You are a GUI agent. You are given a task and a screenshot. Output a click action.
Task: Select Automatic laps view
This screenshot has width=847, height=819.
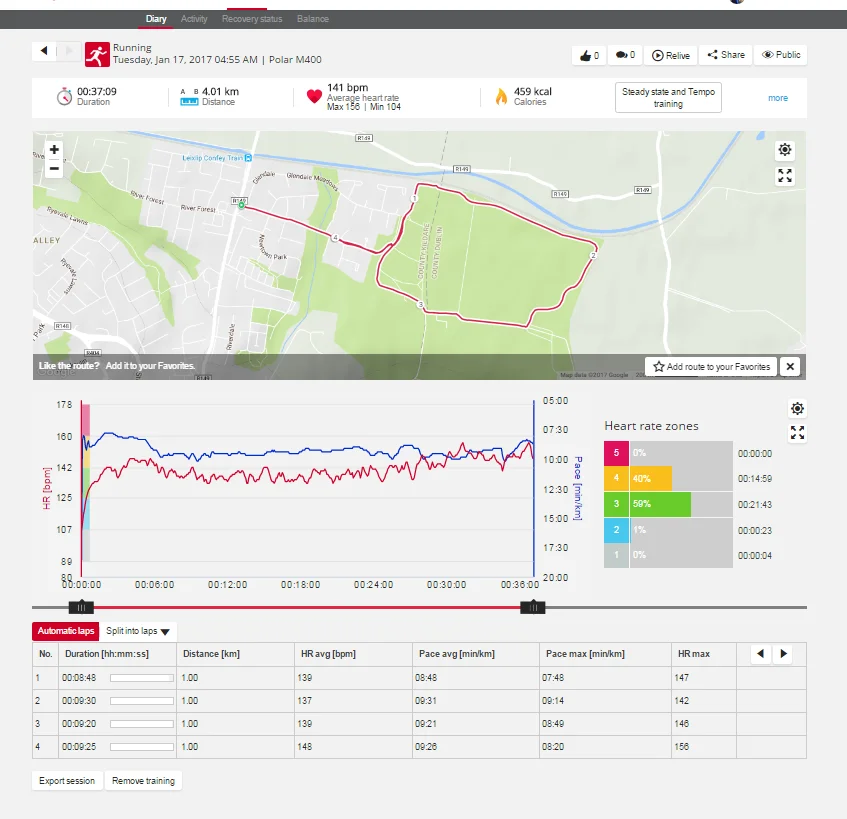click(x=64, y=631)
